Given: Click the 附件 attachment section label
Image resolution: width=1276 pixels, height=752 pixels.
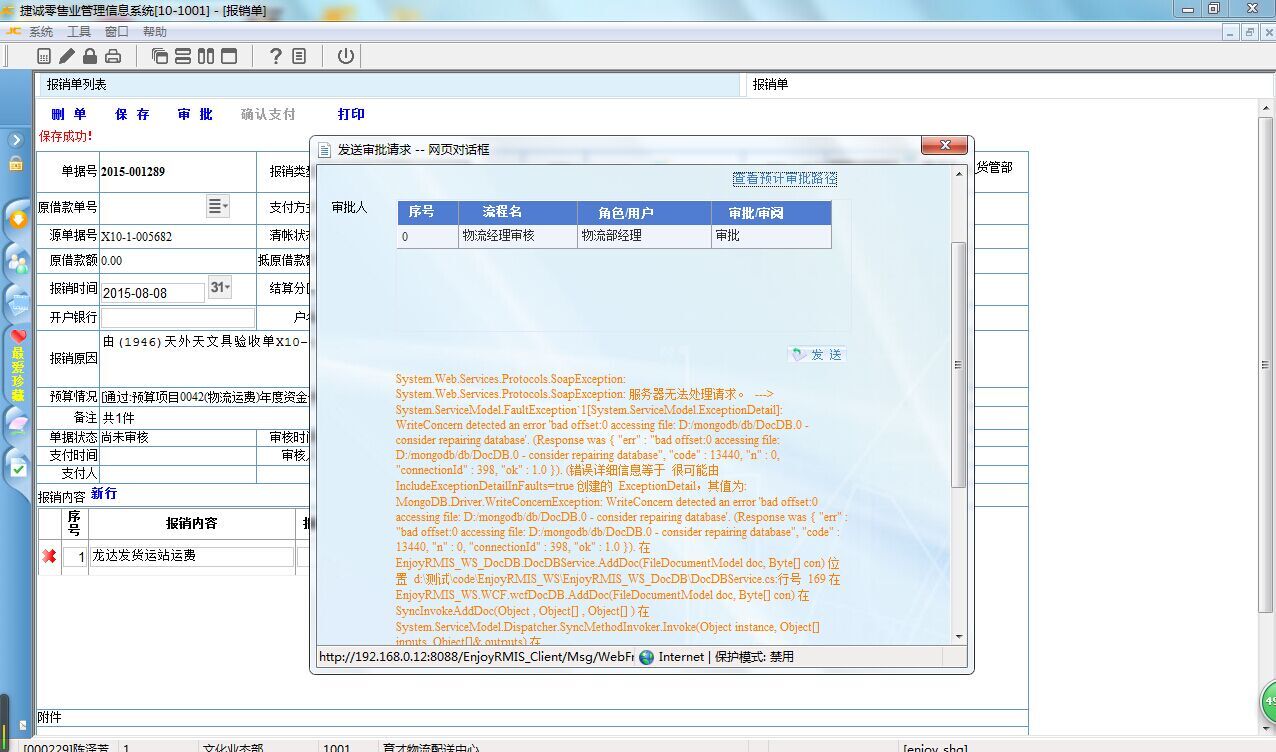Looking at the screenshot, I should pos(50,718).
